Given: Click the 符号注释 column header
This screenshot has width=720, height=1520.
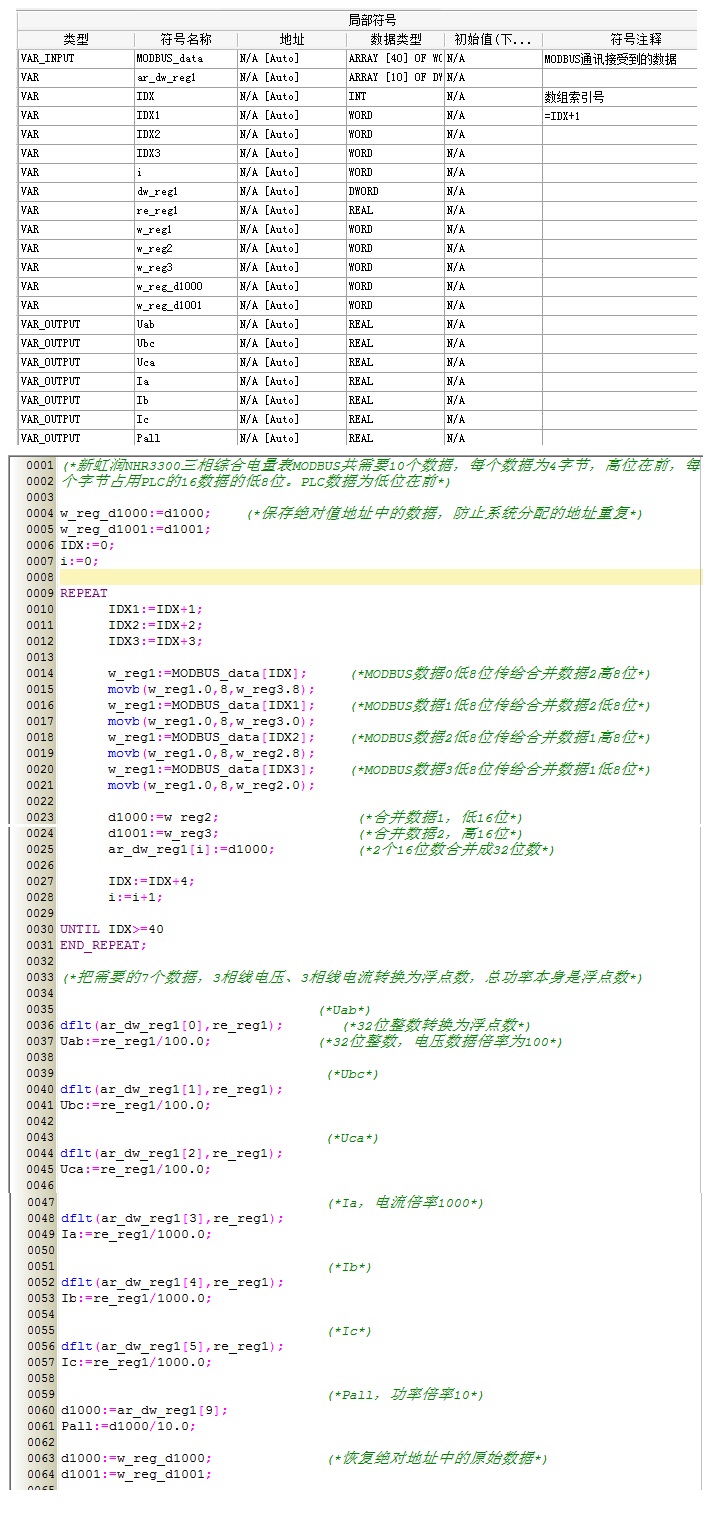Looking at the screenshot, I should (620, 39).
